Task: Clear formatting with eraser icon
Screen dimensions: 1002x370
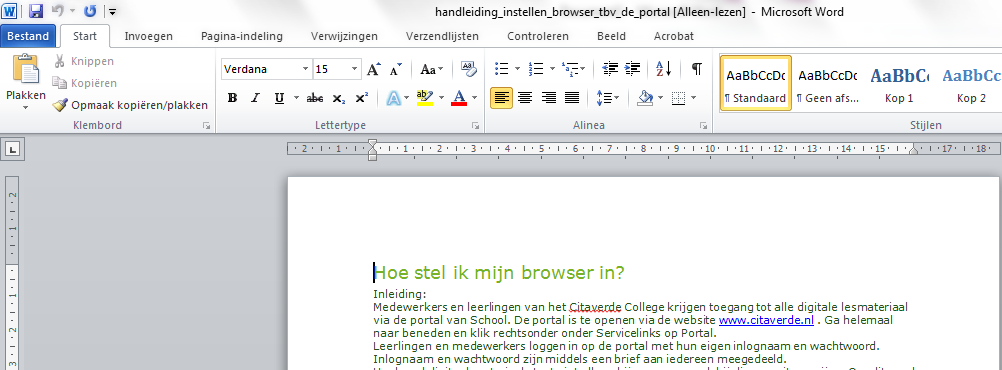Action: pyautogui.click(x=468, y=69)
